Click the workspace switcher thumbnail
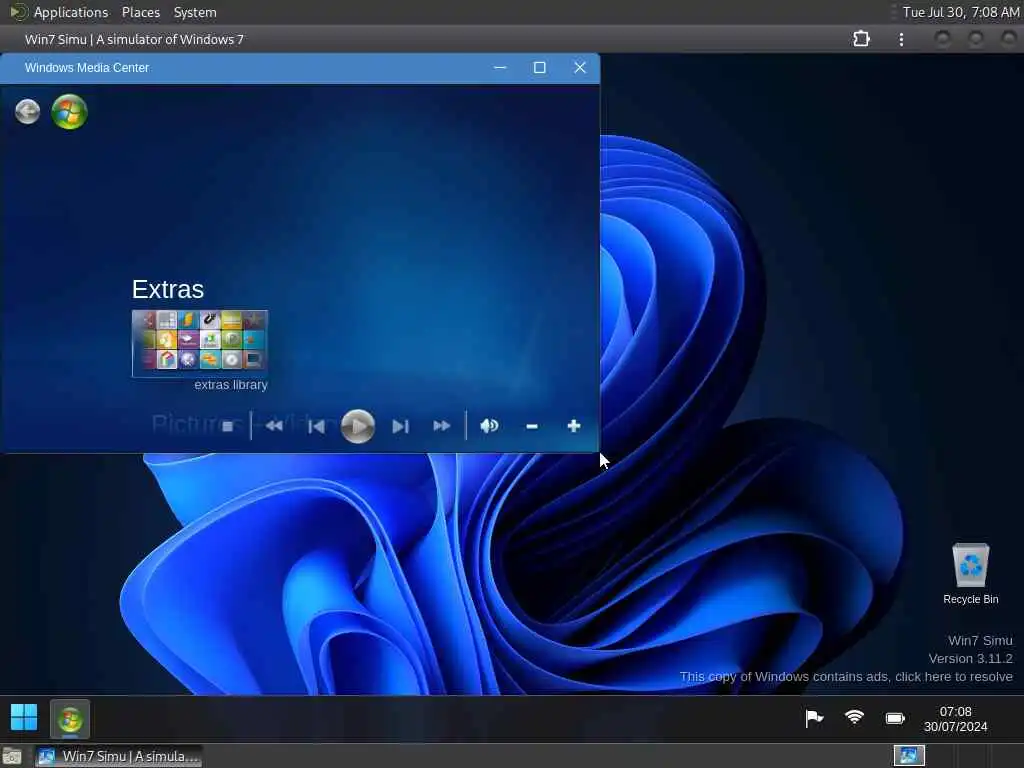Viewport: 1024px width, 768px height. 909,756
